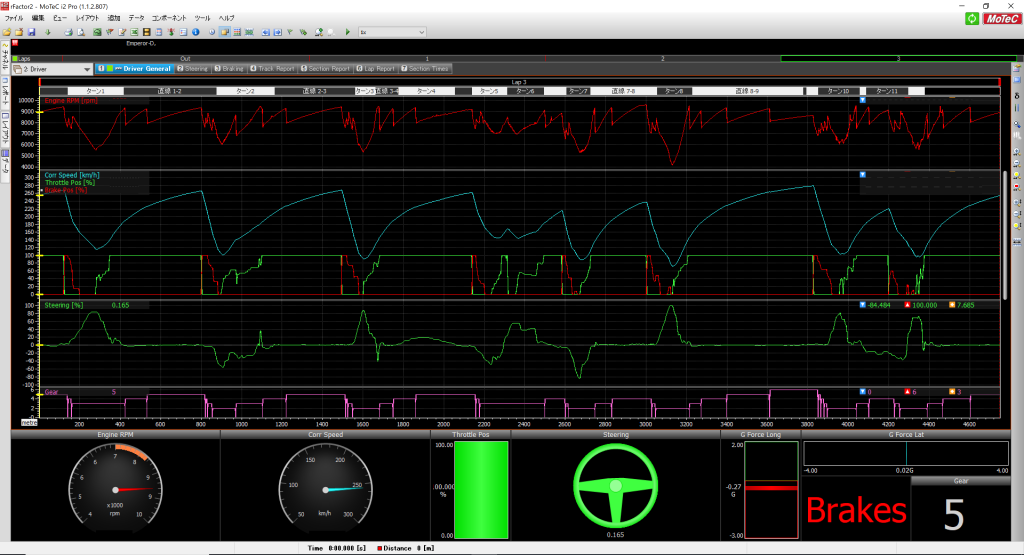Expand the Corr Speed graph legend arrow
Screen dimensions: 1024x555
[863, 174]
